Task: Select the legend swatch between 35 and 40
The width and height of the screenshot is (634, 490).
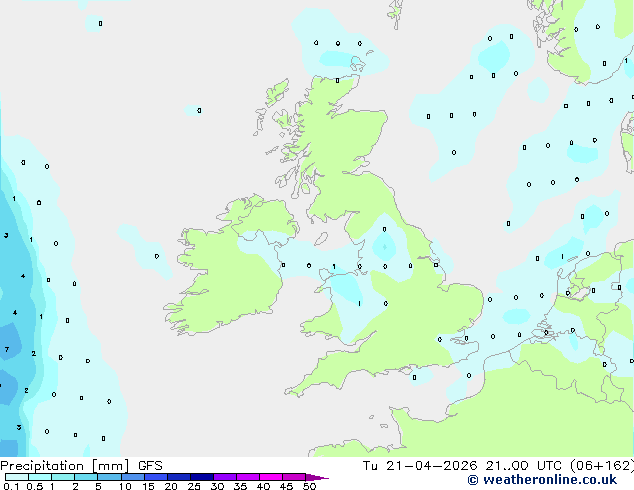Action: [x=248, y=477]
